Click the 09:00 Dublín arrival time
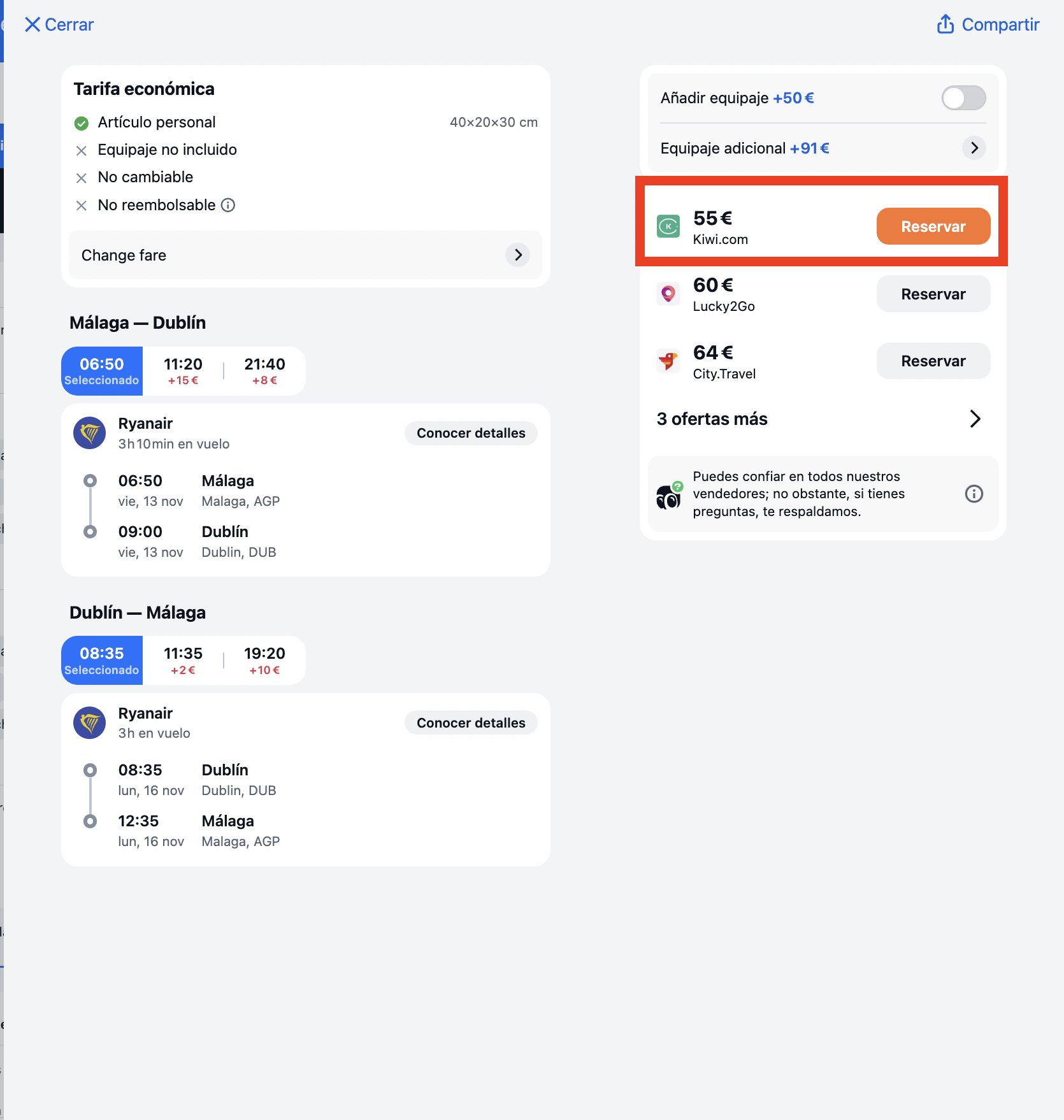The image size is (1064, 1120). pos(140,531)
